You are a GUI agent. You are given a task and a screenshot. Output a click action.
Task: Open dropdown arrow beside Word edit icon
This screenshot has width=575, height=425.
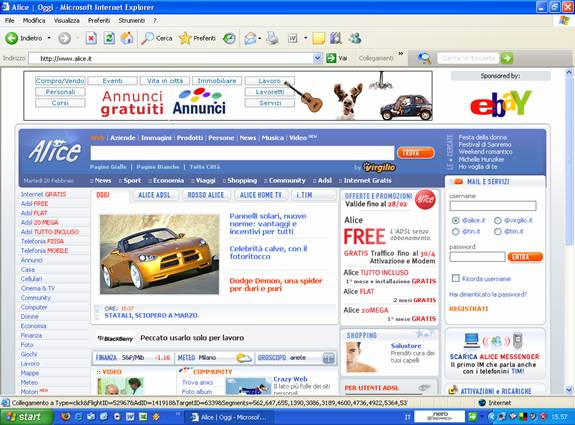tap(305, 38)
